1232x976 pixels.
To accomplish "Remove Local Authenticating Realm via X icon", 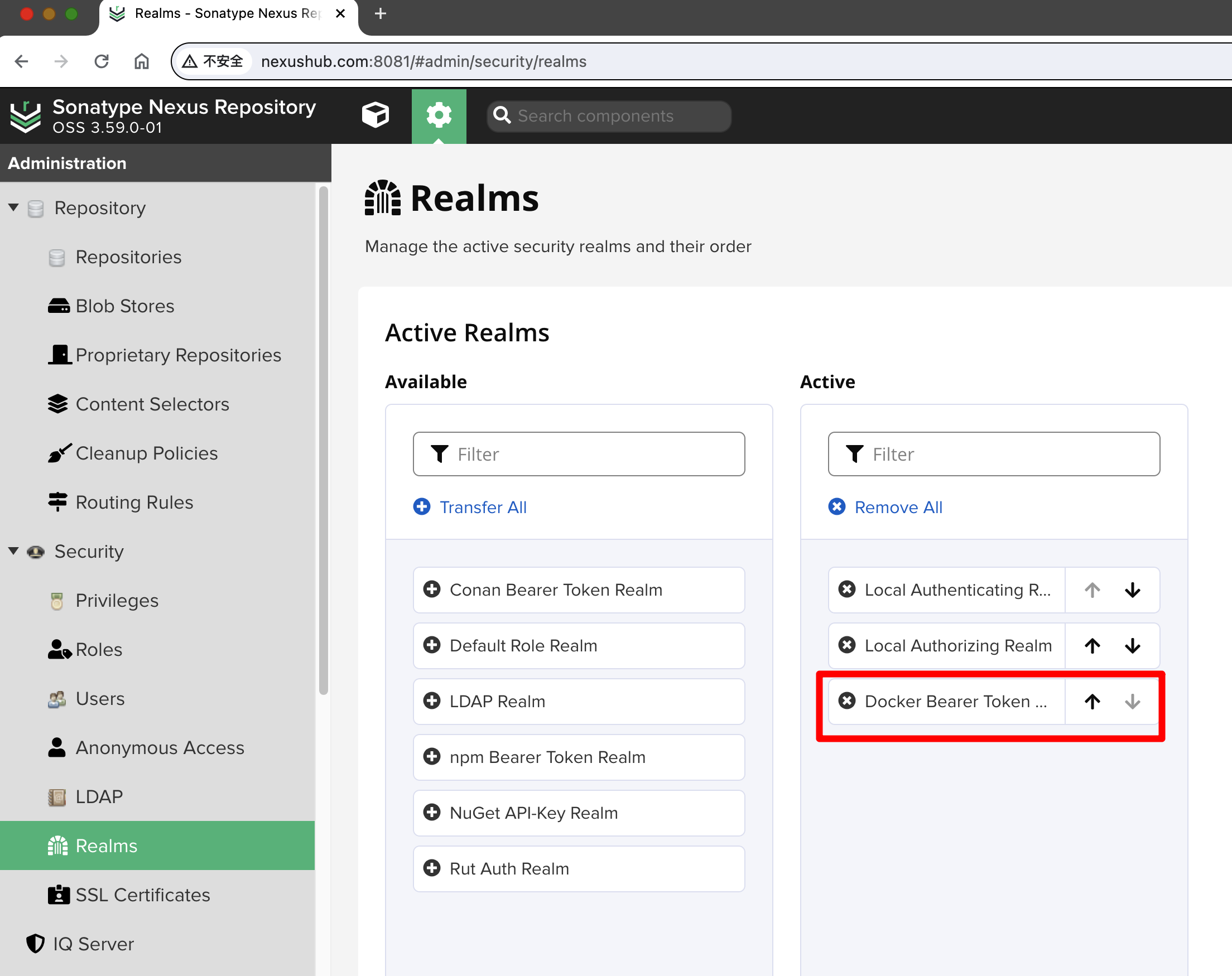I will [x=847, y=589].
